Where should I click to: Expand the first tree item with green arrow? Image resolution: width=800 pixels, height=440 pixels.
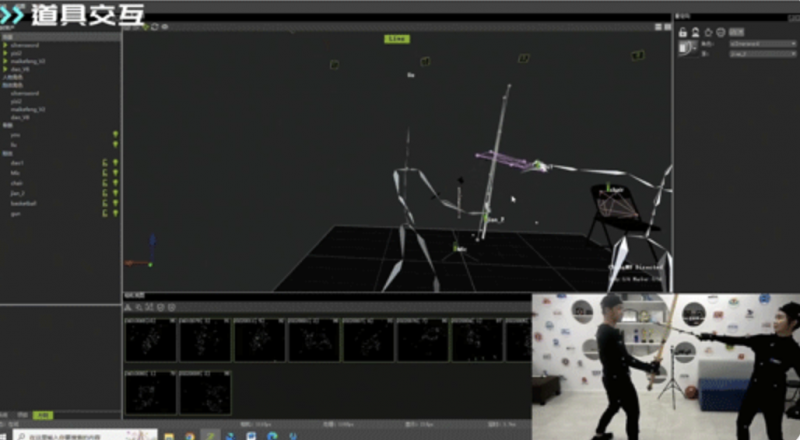tap(6, 45)
